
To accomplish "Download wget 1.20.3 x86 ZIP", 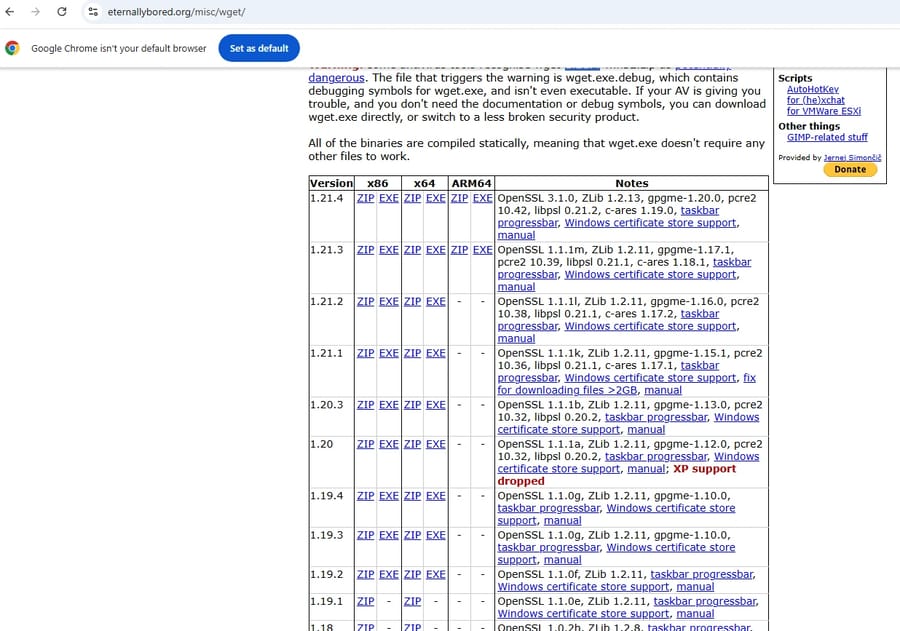I will 366,405.
